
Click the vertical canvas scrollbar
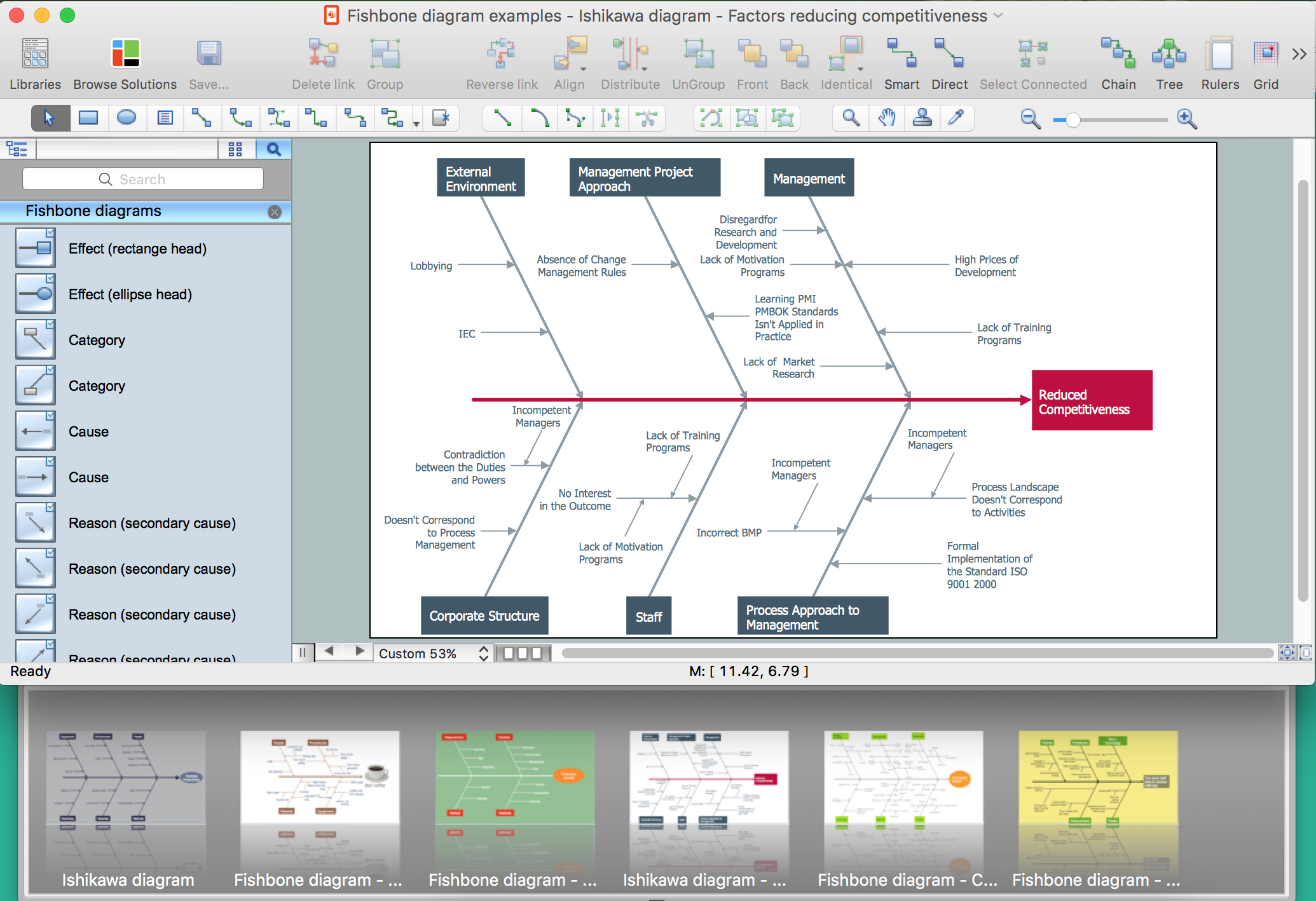1303,391
